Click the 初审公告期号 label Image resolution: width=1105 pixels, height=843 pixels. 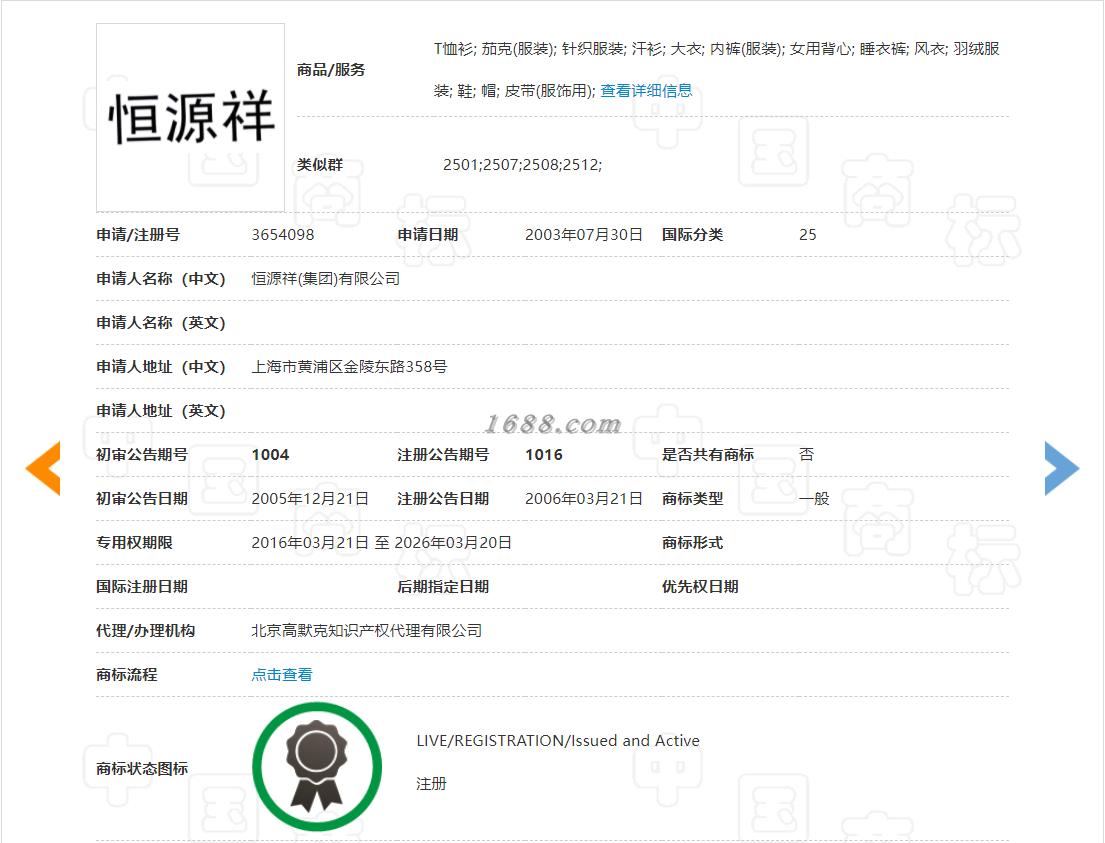coord(142,455)
